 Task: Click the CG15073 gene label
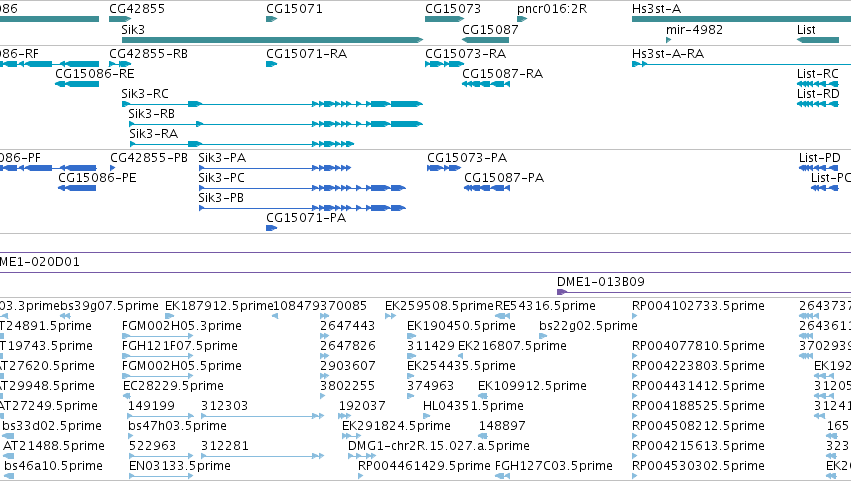tap(453, 9)
